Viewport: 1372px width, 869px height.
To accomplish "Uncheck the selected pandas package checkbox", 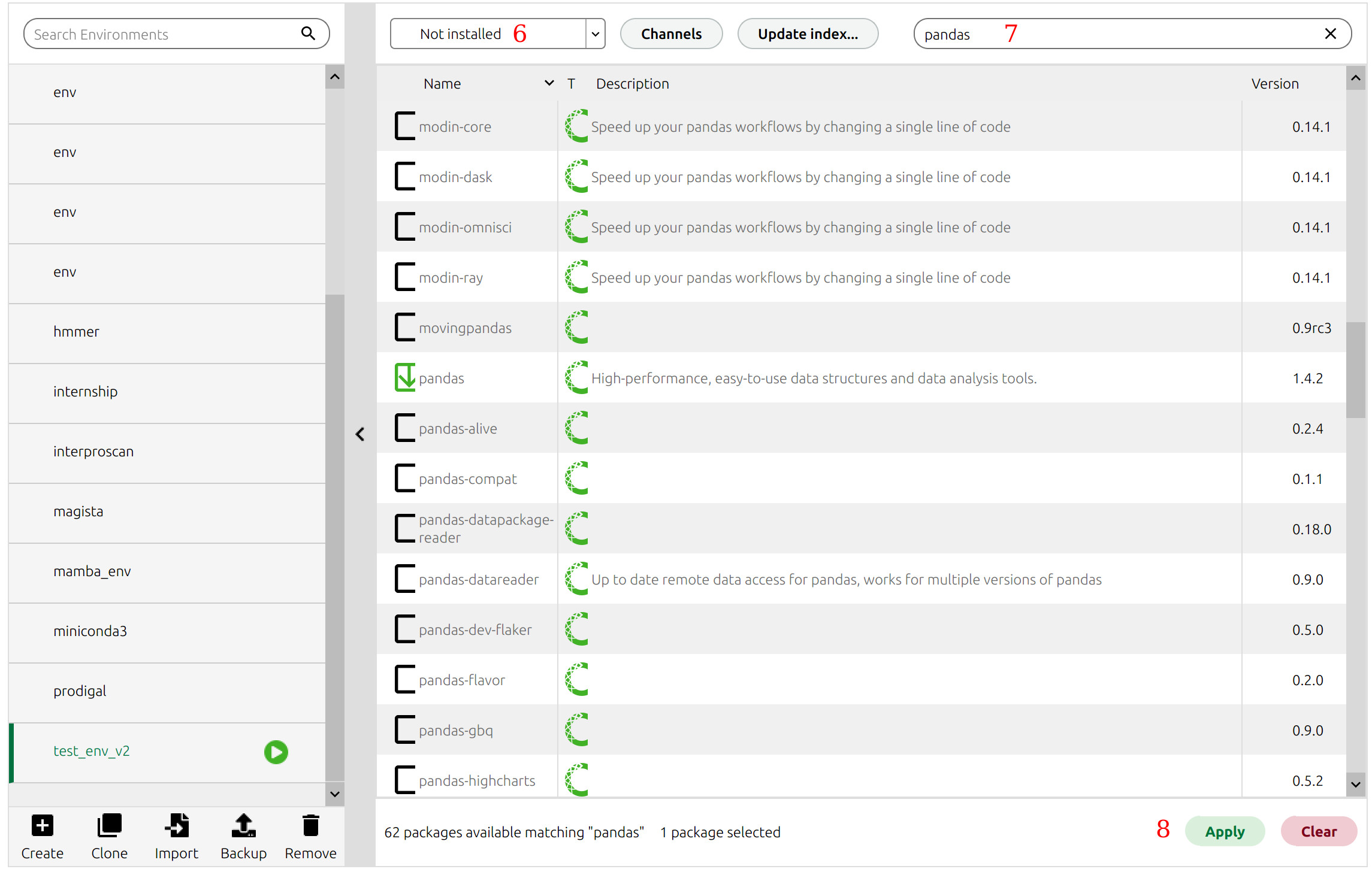I will (x=405, y=378).
